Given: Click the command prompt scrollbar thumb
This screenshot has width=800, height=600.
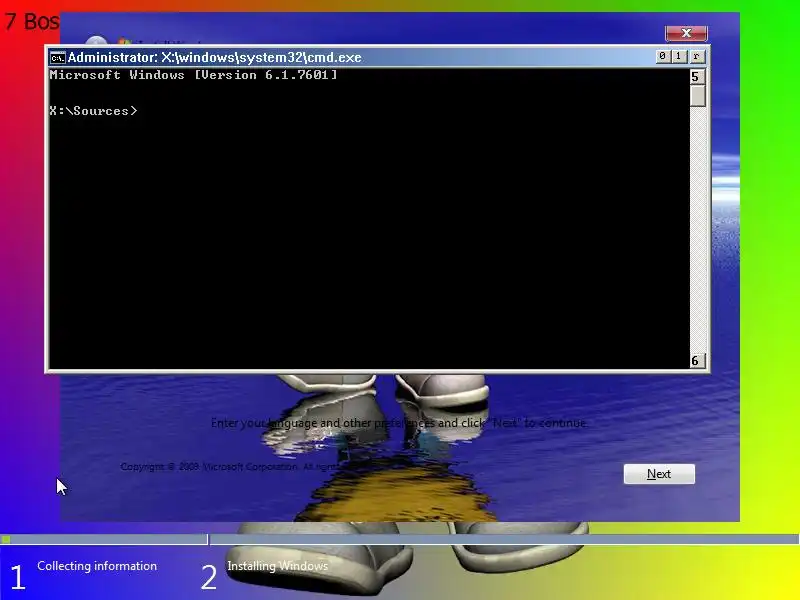Looking at the screenshot, I should click(697, 96).
